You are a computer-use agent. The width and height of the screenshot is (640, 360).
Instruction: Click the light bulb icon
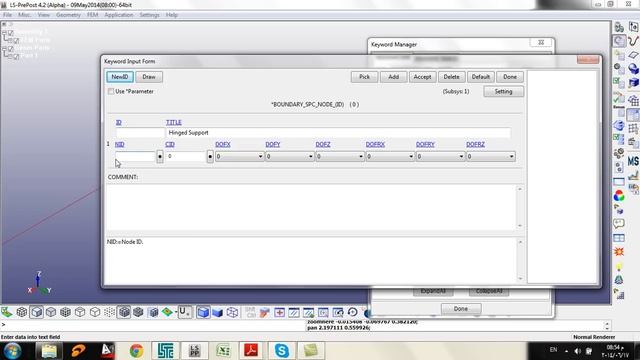tap(619, 266)
